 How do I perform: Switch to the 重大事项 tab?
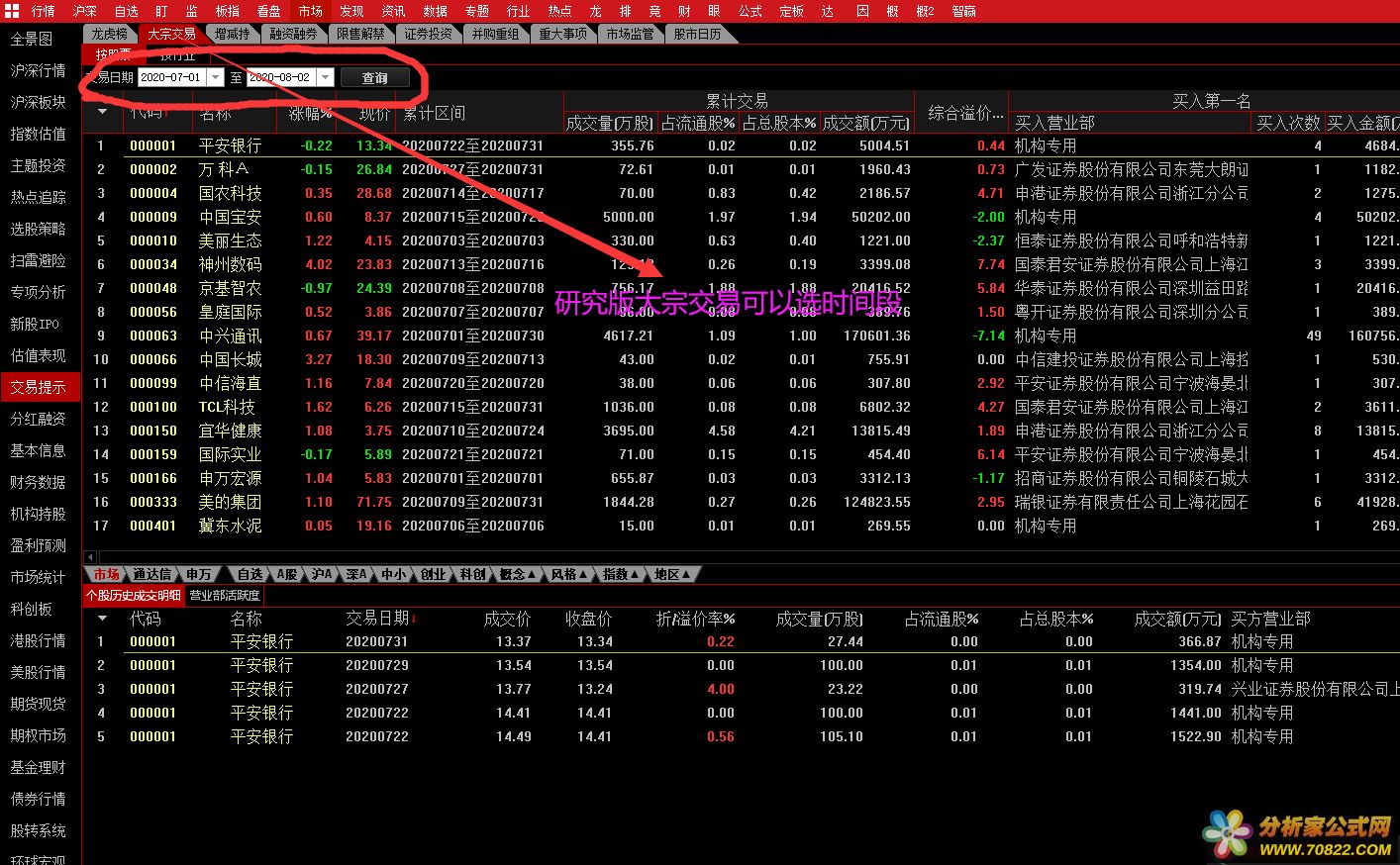tap(562, 34)
